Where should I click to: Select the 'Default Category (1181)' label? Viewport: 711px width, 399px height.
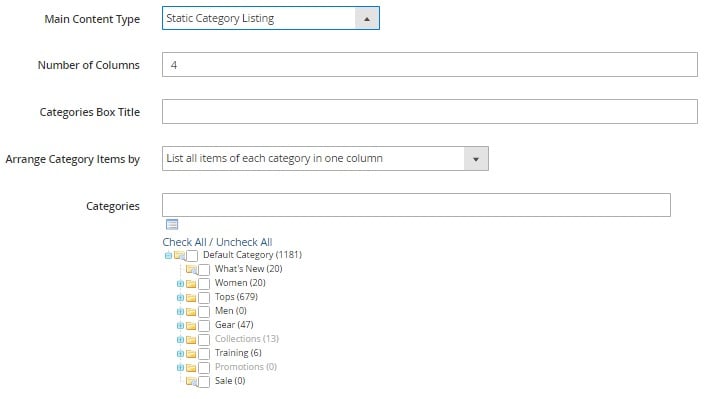pyautogui.click(x=252, y=255)
